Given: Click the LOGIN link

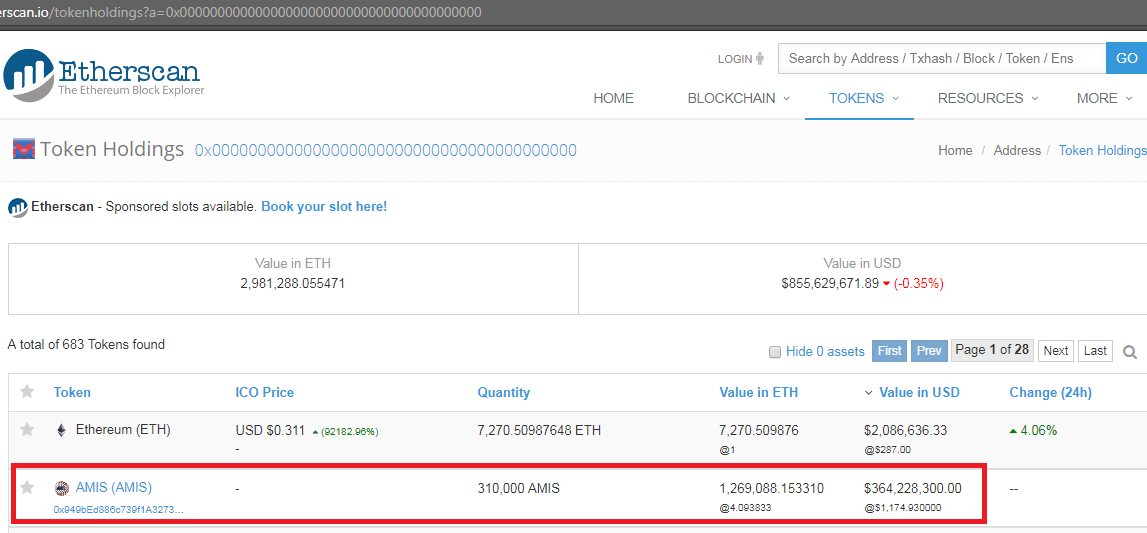Looking at the screenshot, I should coord(734,58).
